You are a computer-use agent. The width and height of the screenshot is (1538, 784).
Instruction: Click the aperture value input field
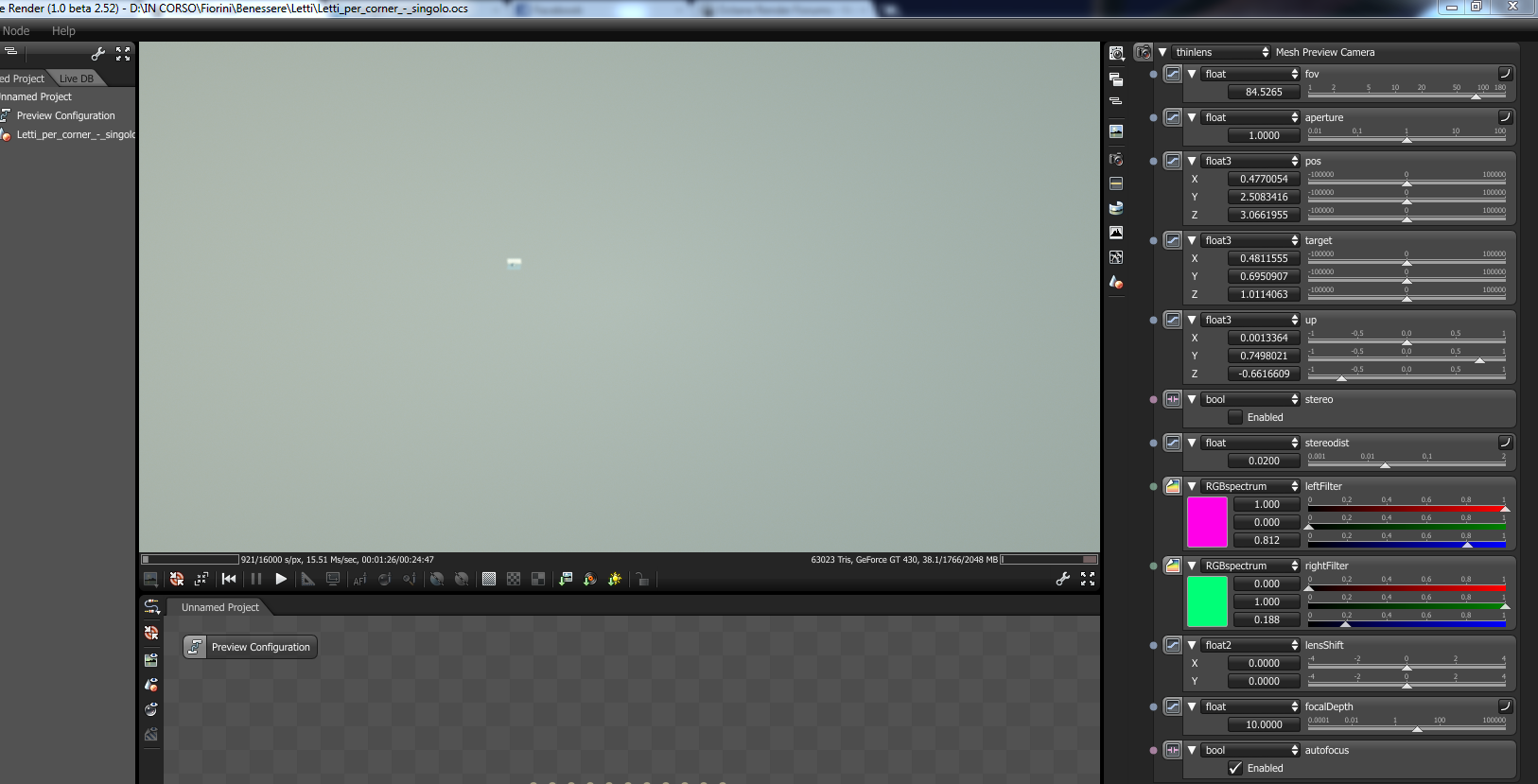1264,135
